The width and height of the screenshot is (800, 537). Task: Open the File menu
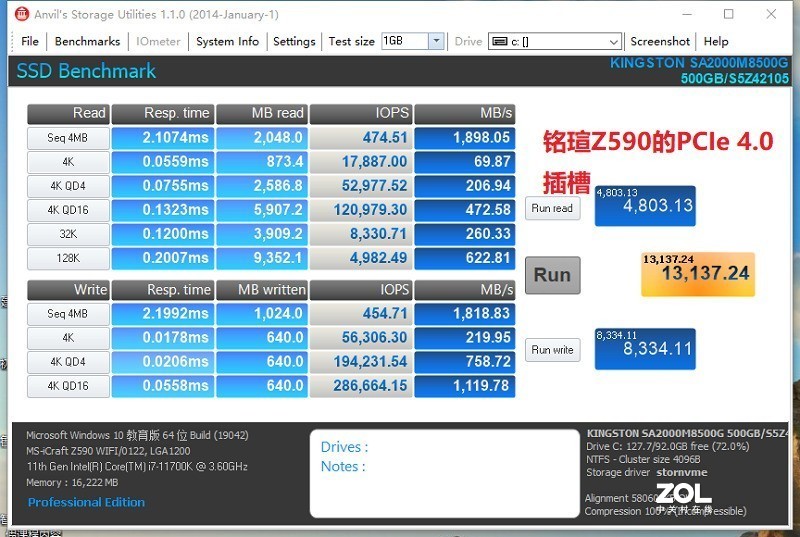tap(30, 41)
